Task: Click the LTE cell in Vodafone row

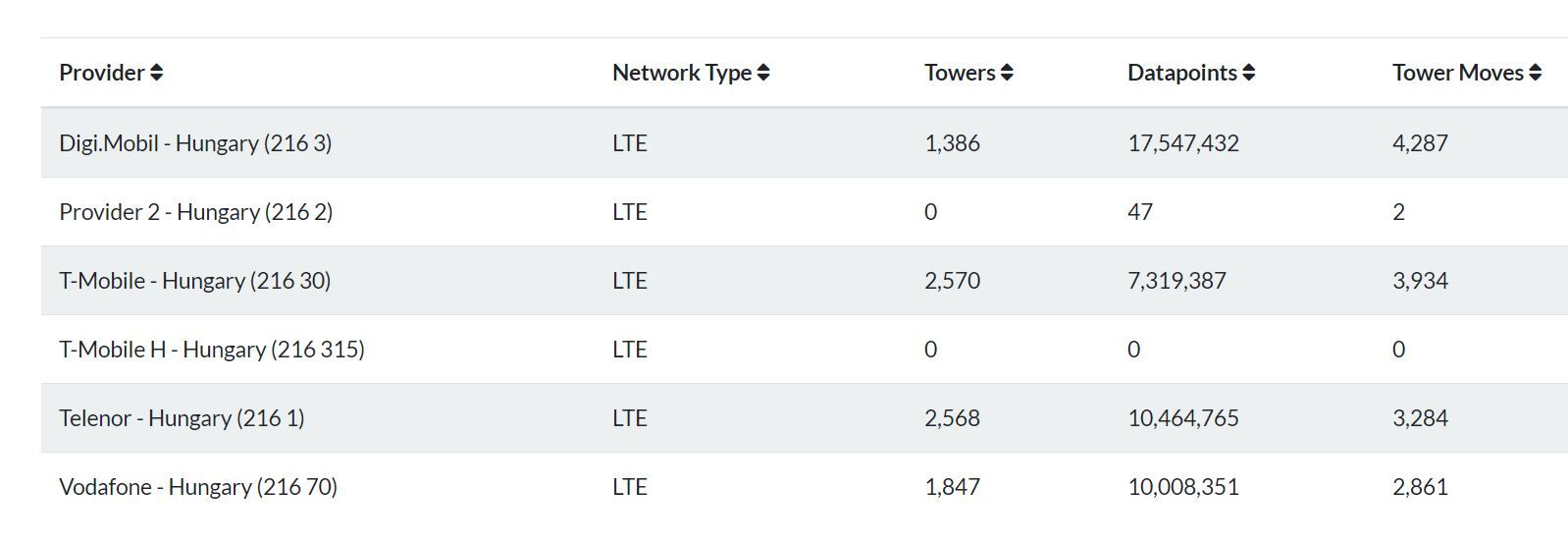Action: point(629,487)
